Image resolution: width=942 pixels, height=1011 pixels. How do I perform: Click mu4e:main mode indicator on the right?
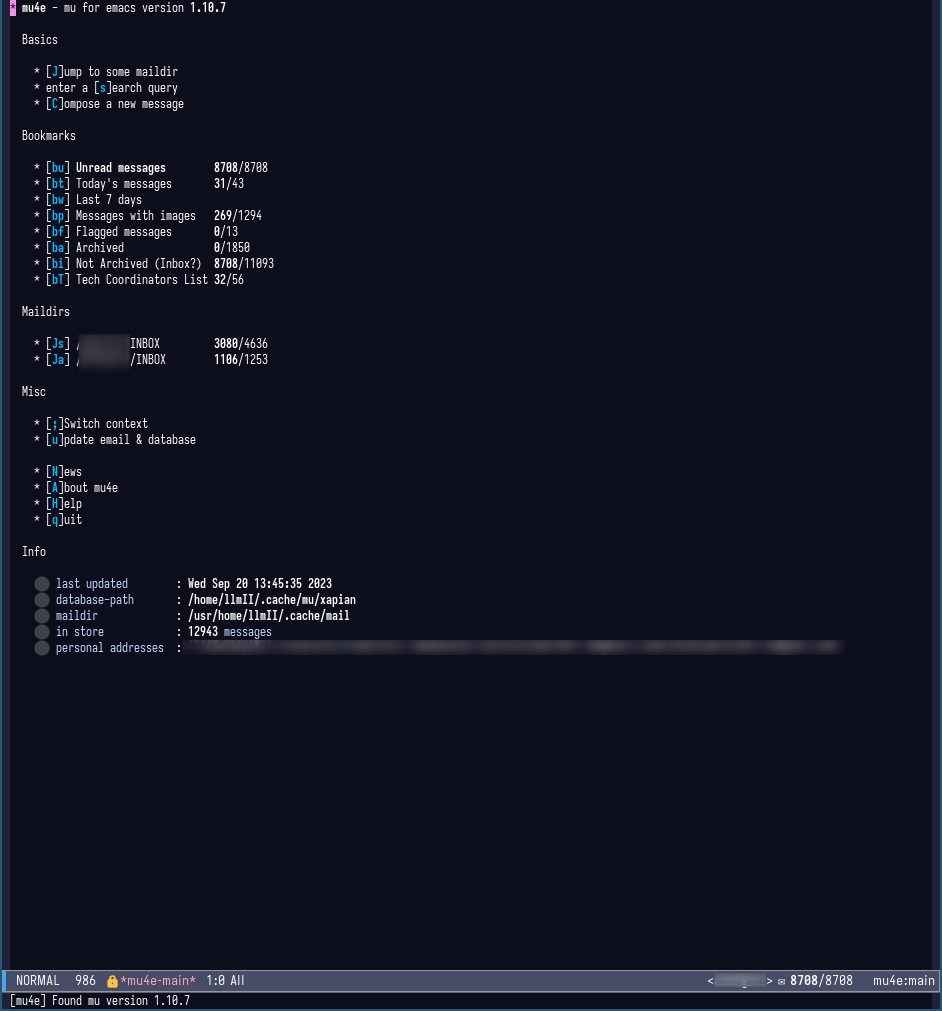903,980
